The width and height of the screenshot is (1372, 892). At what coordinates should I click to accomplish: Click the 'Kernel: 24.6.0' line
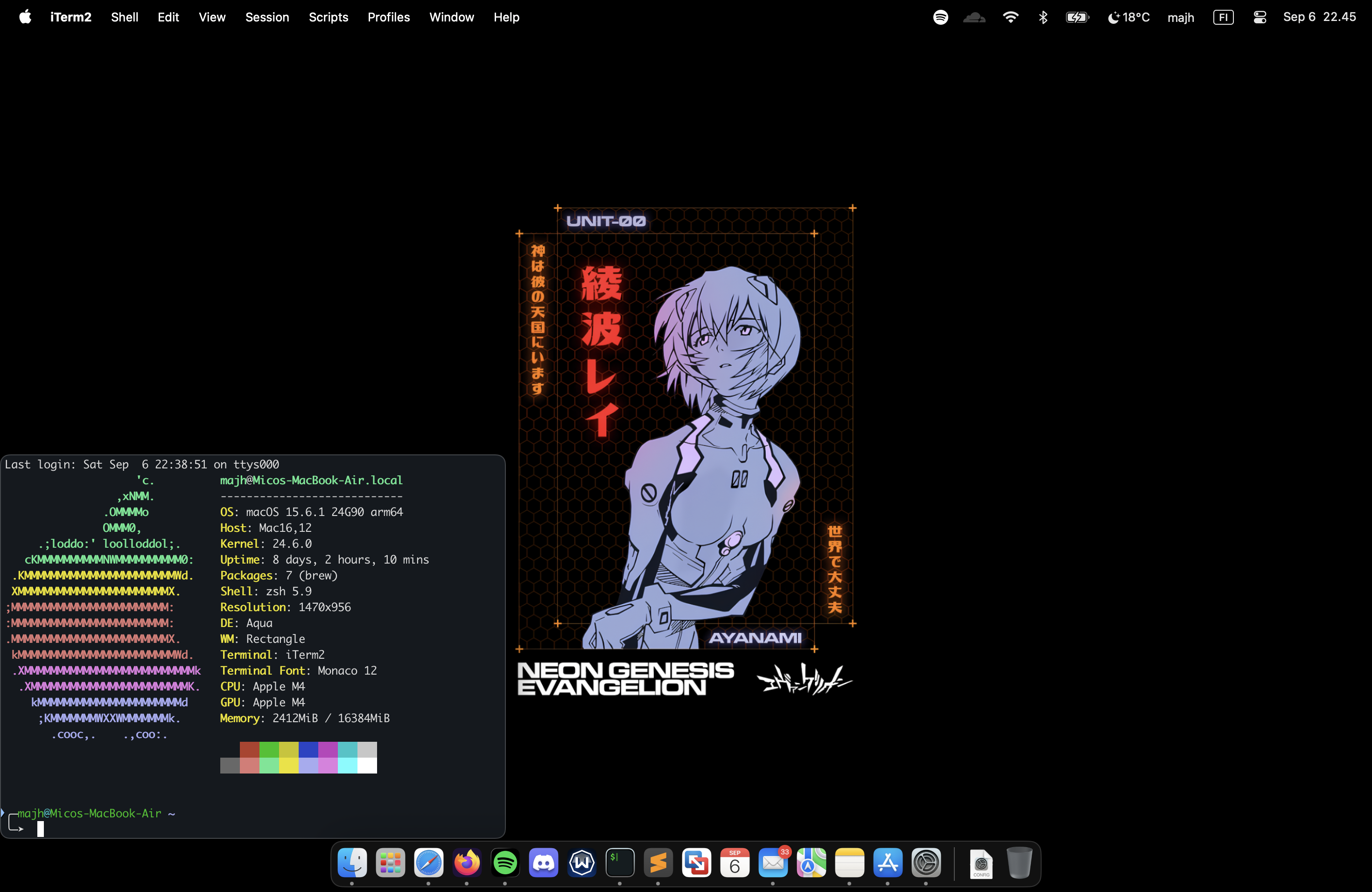(266, 544)
